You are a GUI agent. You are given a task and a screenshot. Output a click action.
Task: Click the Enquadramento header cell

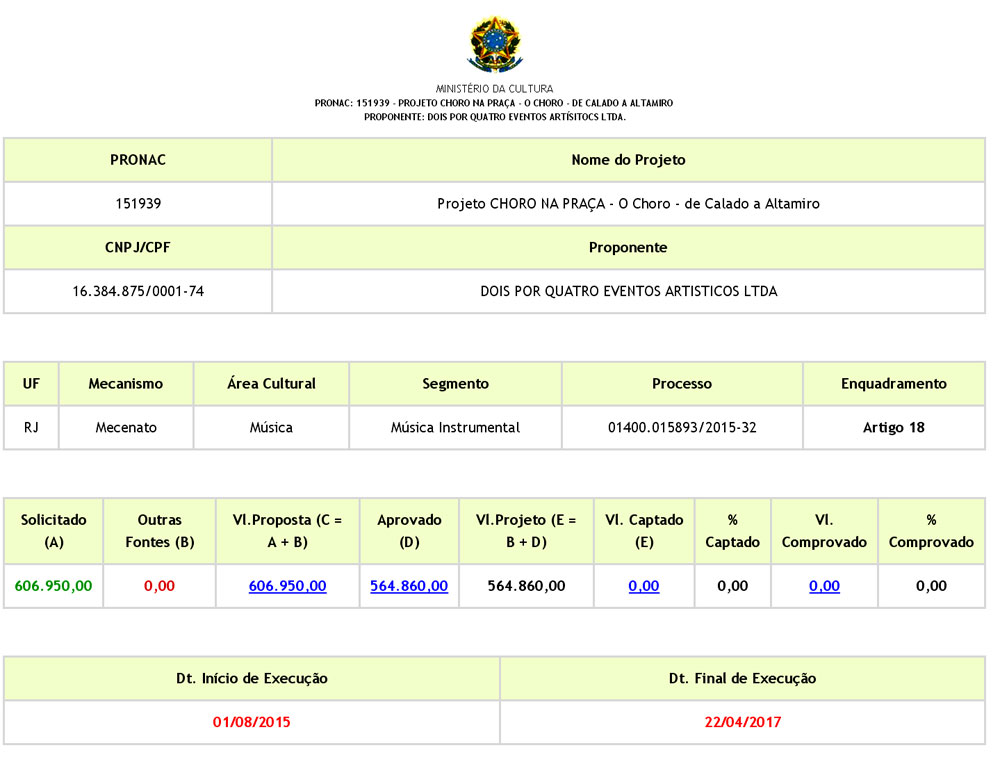pyautogui.click(x=893, y=384)
